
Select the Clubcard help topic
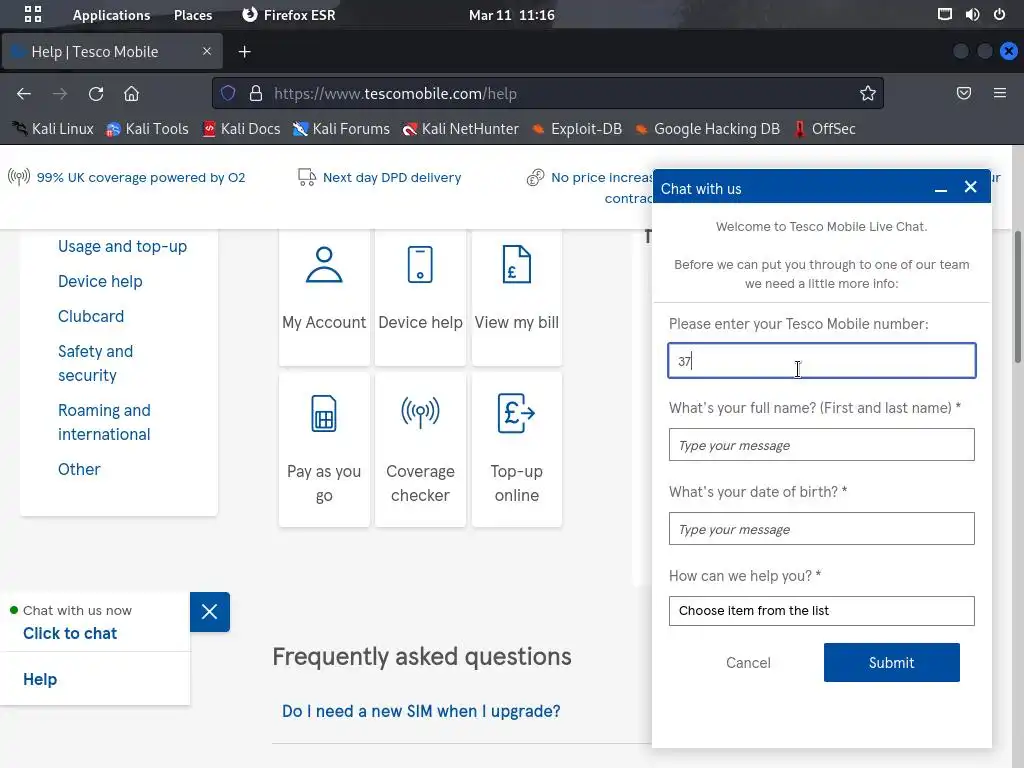(91, 316)
